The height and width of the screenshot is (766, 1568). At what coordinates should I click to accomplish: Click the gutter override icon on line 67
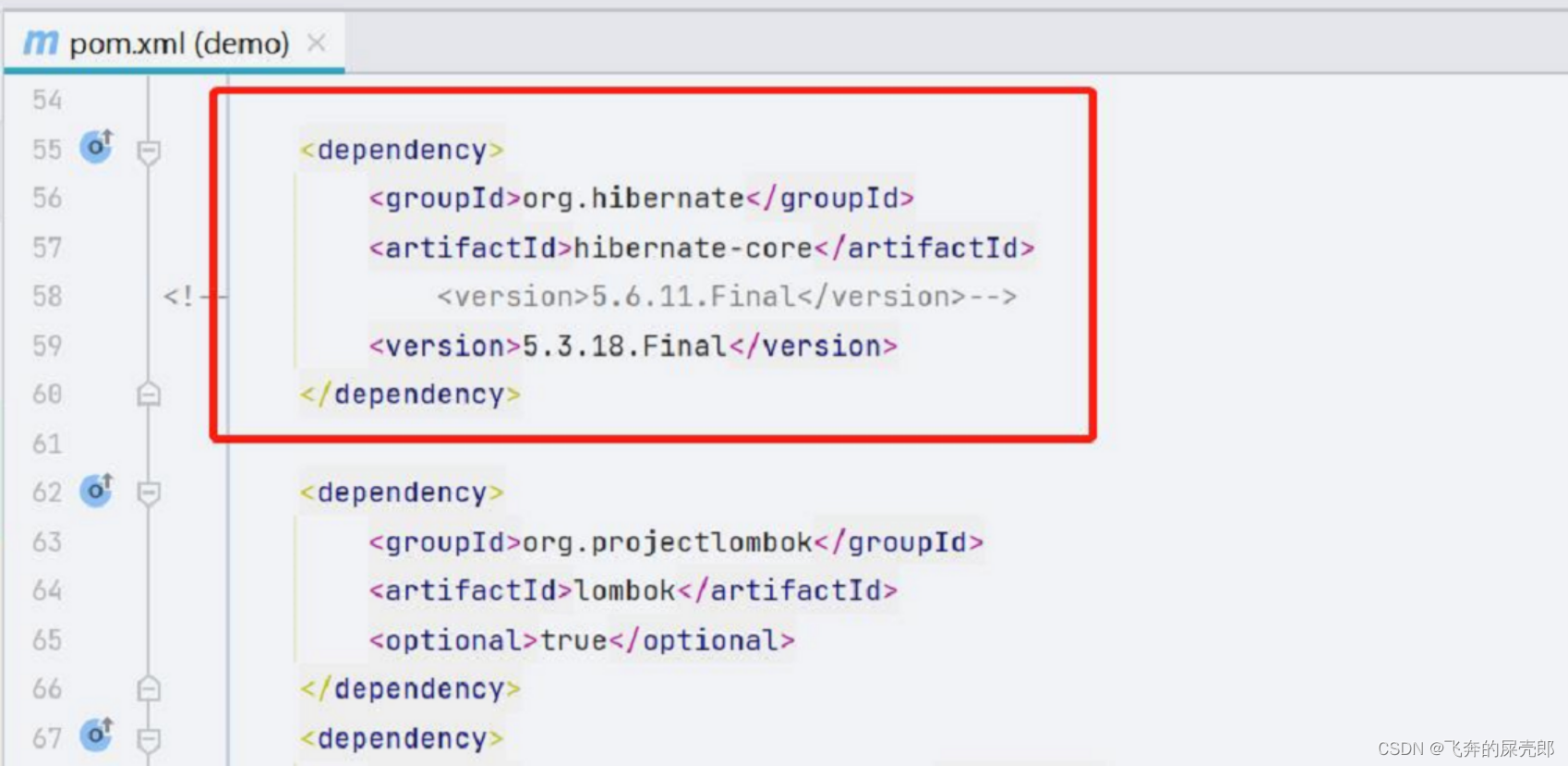tap(96, 735)
